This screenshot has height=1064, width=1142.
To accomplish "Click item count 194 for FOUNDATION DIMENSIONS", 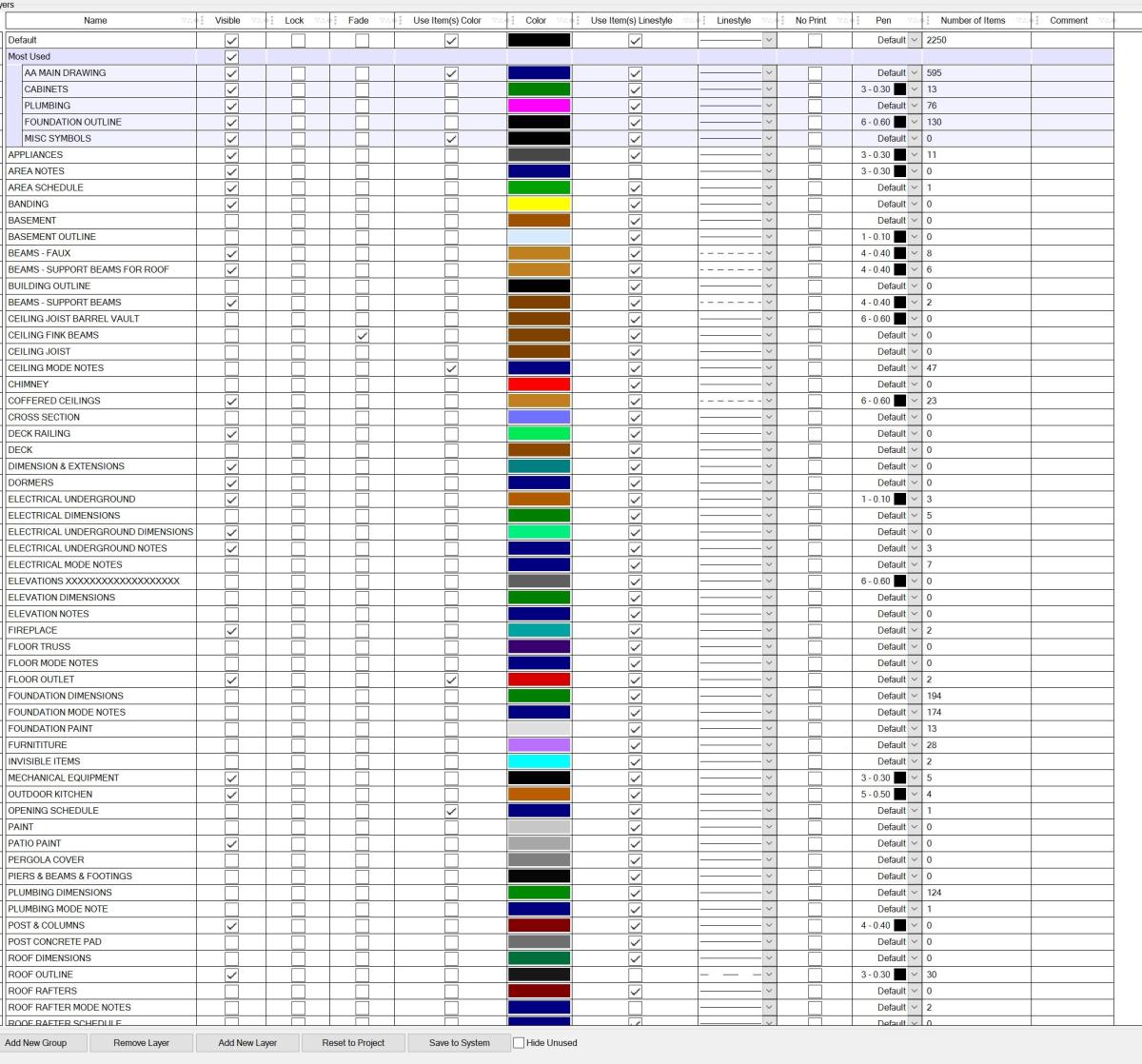I will click(x=935, y=696).
